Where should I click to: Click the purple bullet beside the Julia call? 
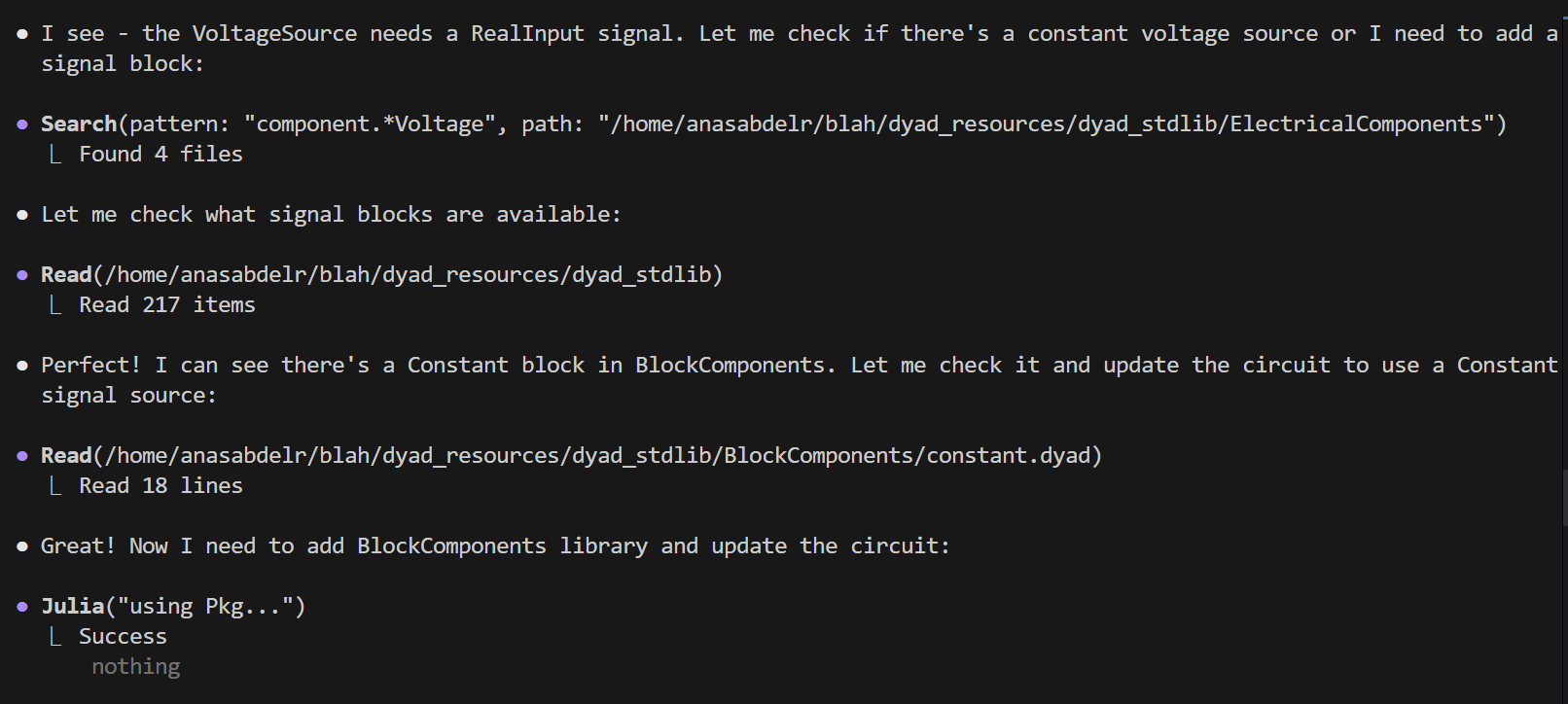coord(22,607)
